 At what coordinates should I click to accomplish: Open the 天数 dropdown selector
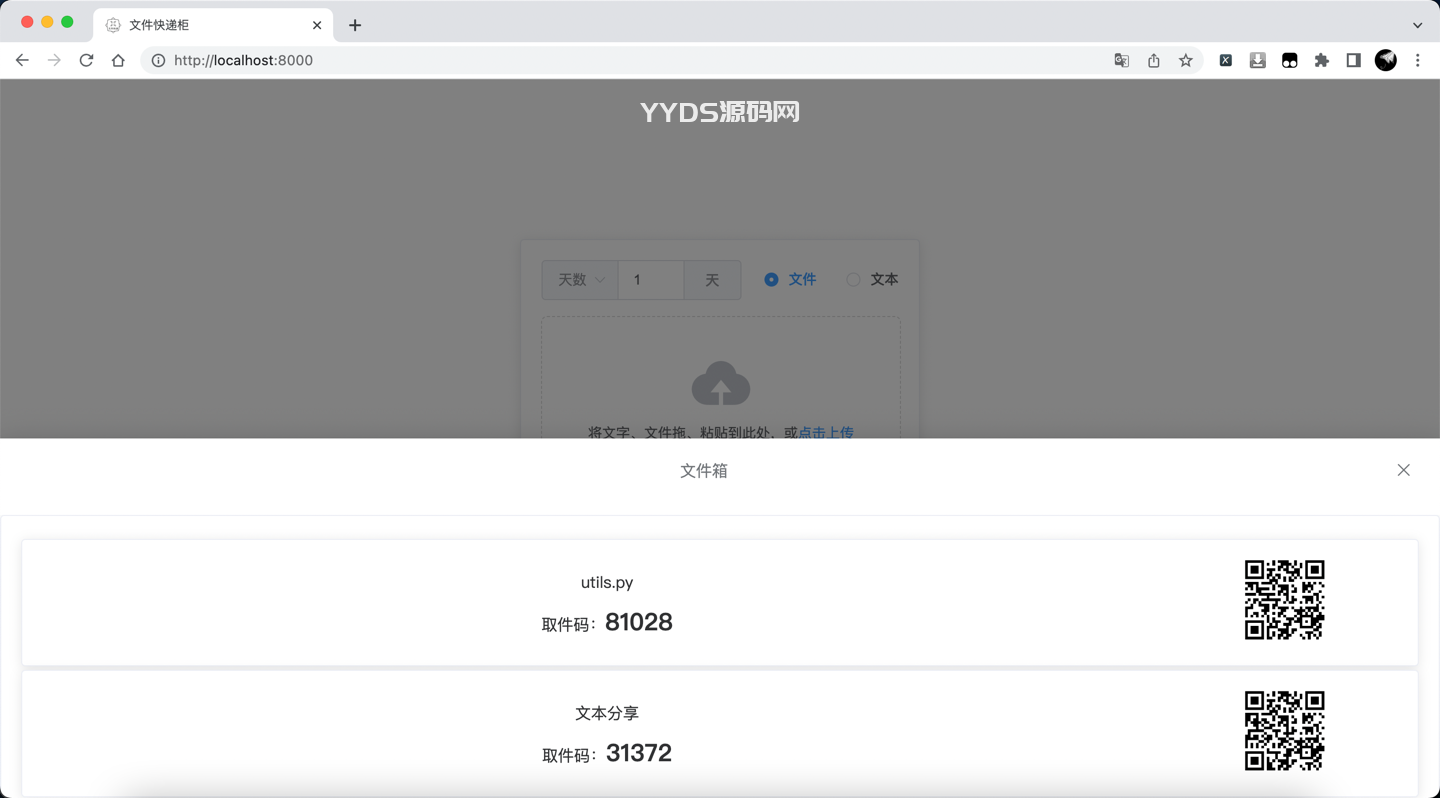point(579,280)
